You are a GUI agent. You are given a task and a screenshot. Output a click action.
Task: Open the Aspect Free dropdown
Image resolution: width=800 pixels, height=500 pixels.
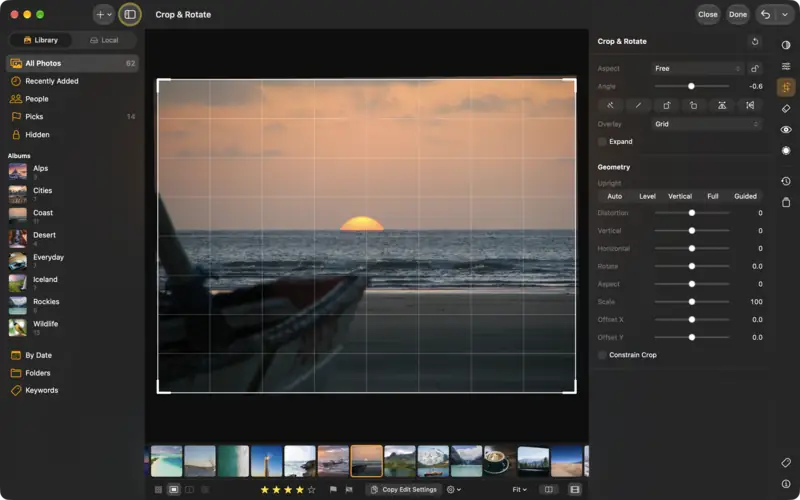(x=697, y=68)
